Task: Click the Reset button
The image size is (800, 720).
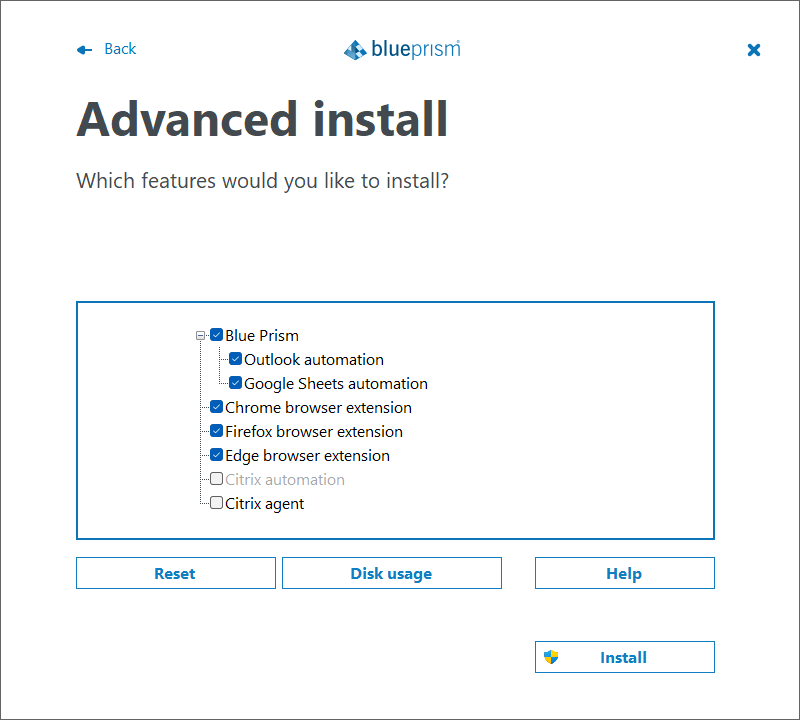Action: [x=176, y=573]
